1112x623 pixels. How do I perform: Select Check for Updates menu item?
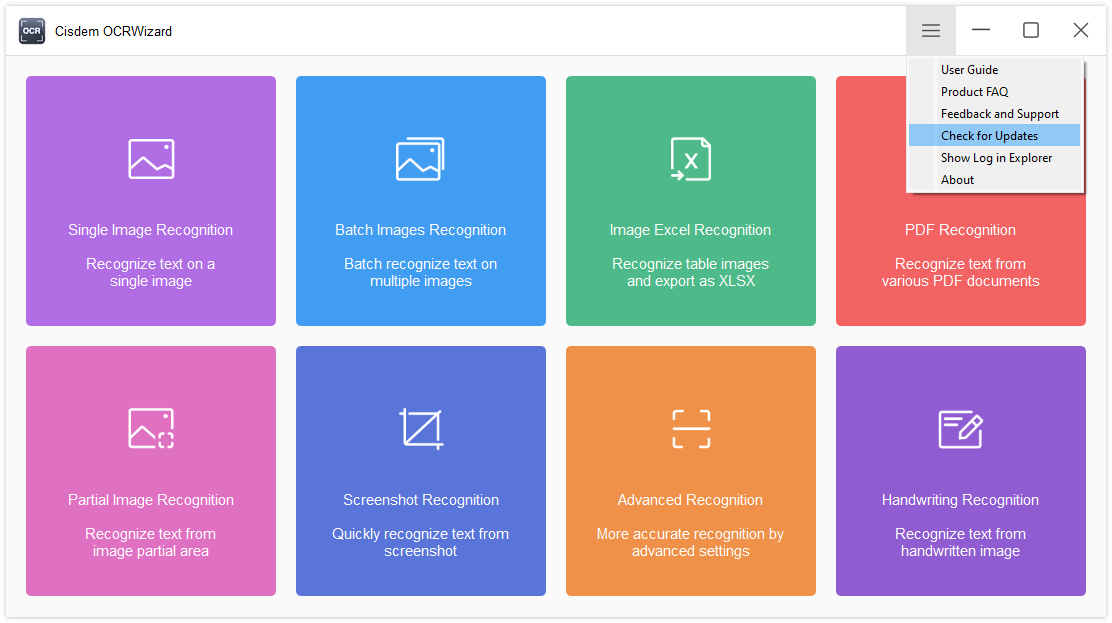coord(989,136)
